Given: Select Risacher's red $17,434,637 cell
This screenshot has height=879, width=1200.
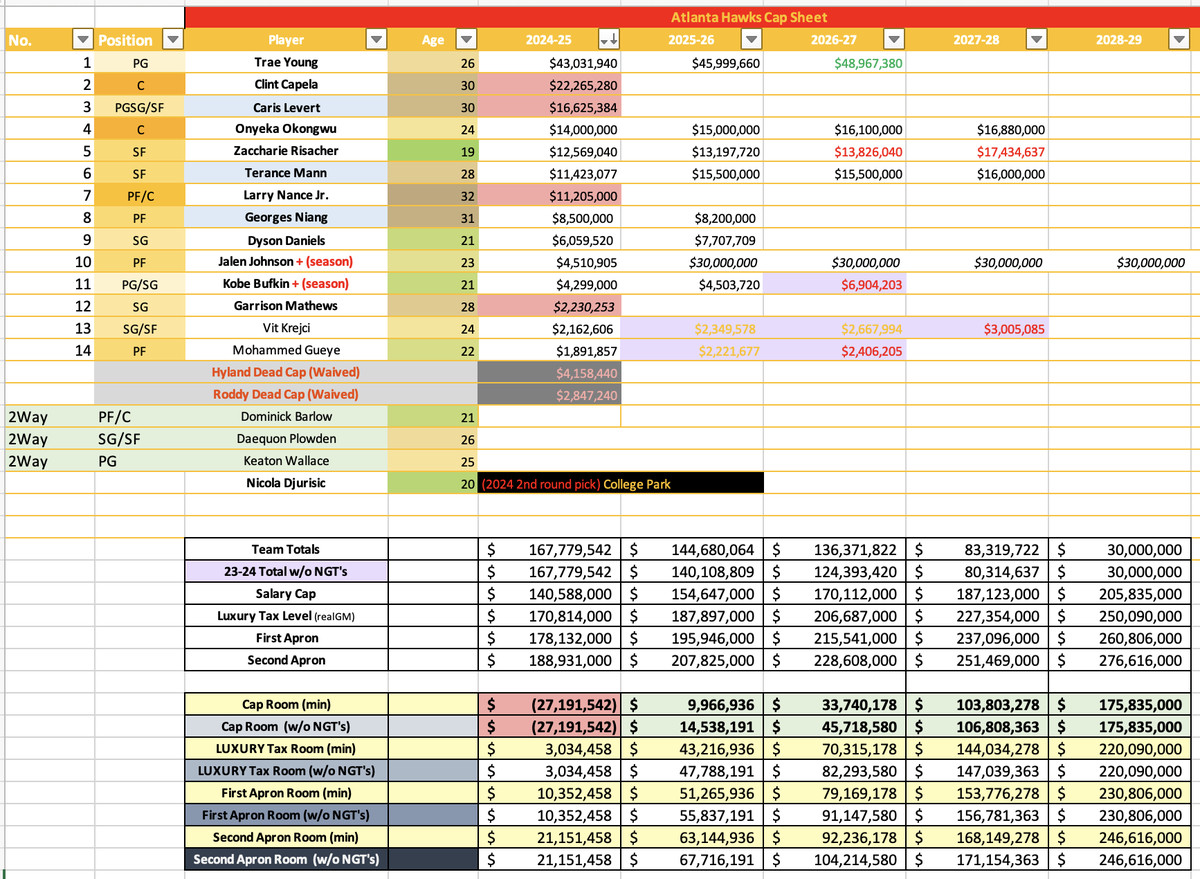Looking at the screenshot, I should (978, 151).
